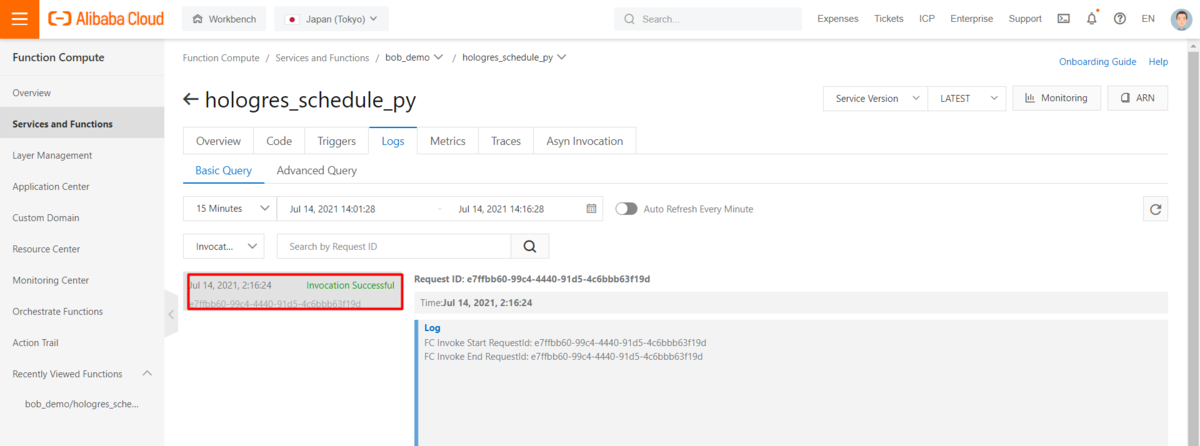Expand the hologres_schedule_py breadcrumb dropdown

pyautogui.click(x=561, y=58)
